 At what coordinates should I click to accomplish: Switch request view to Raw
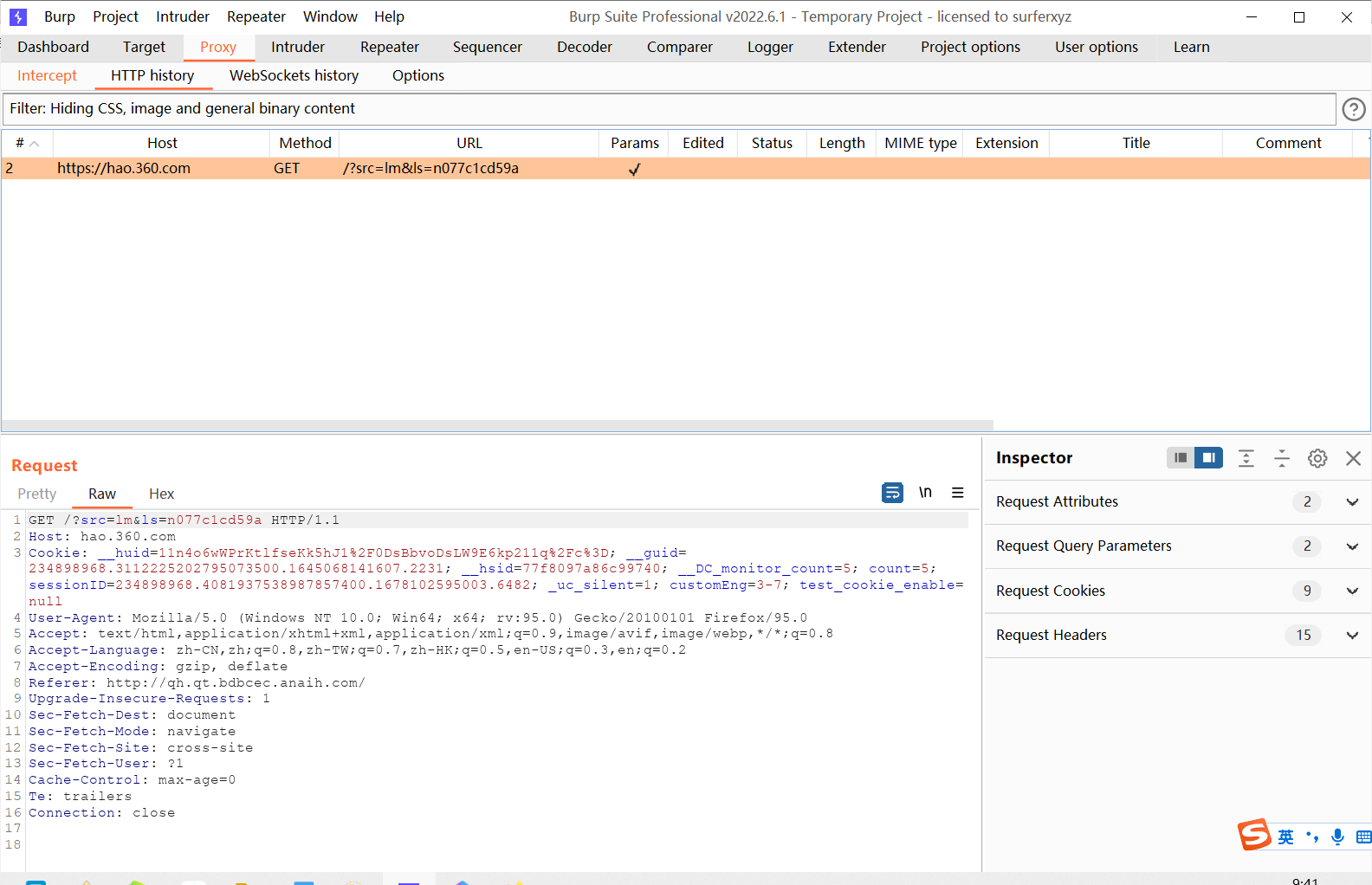tap(102, 494)
